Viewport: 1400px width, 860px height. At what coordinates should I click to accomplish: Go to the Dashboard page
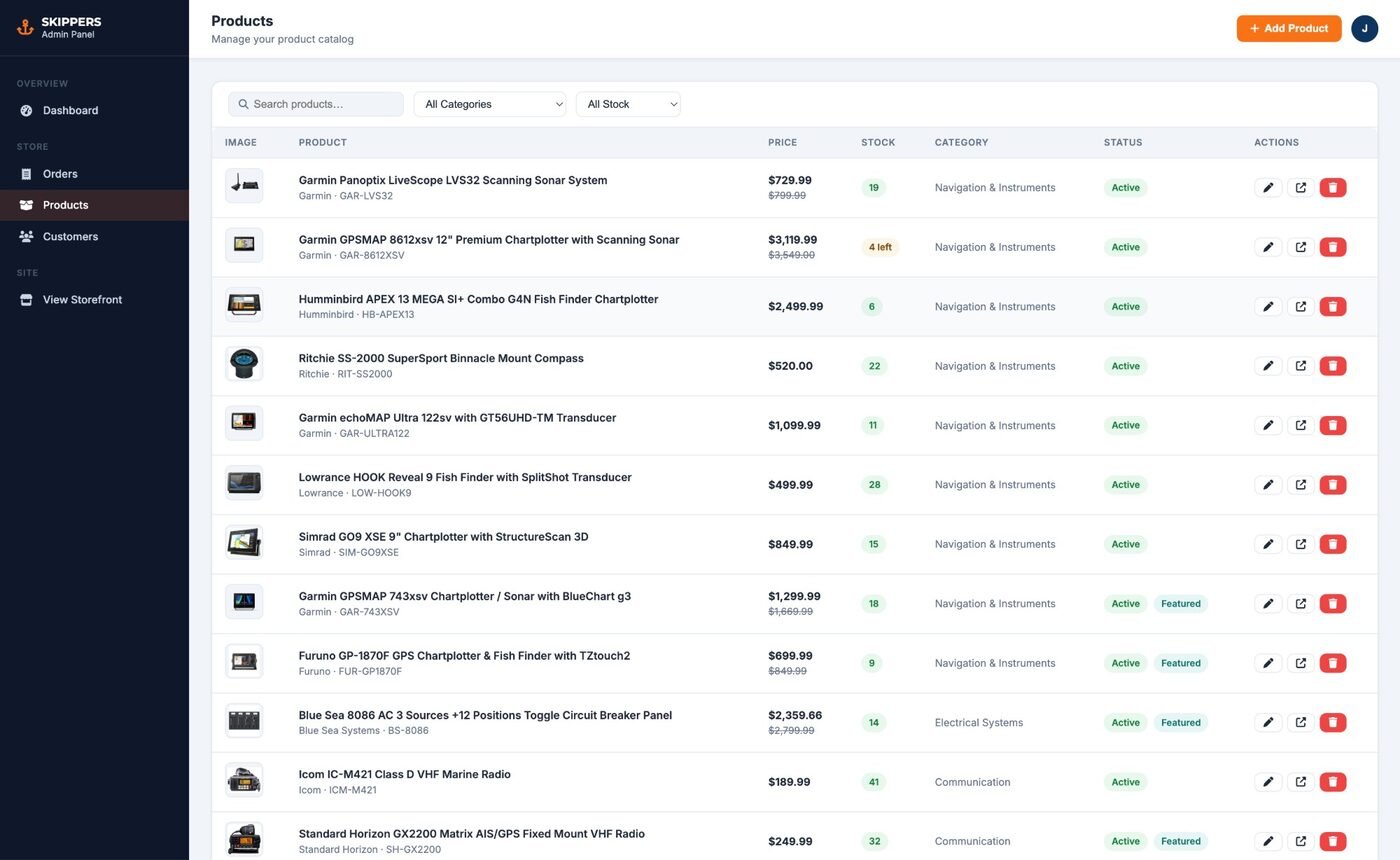(x=94, y=111)
